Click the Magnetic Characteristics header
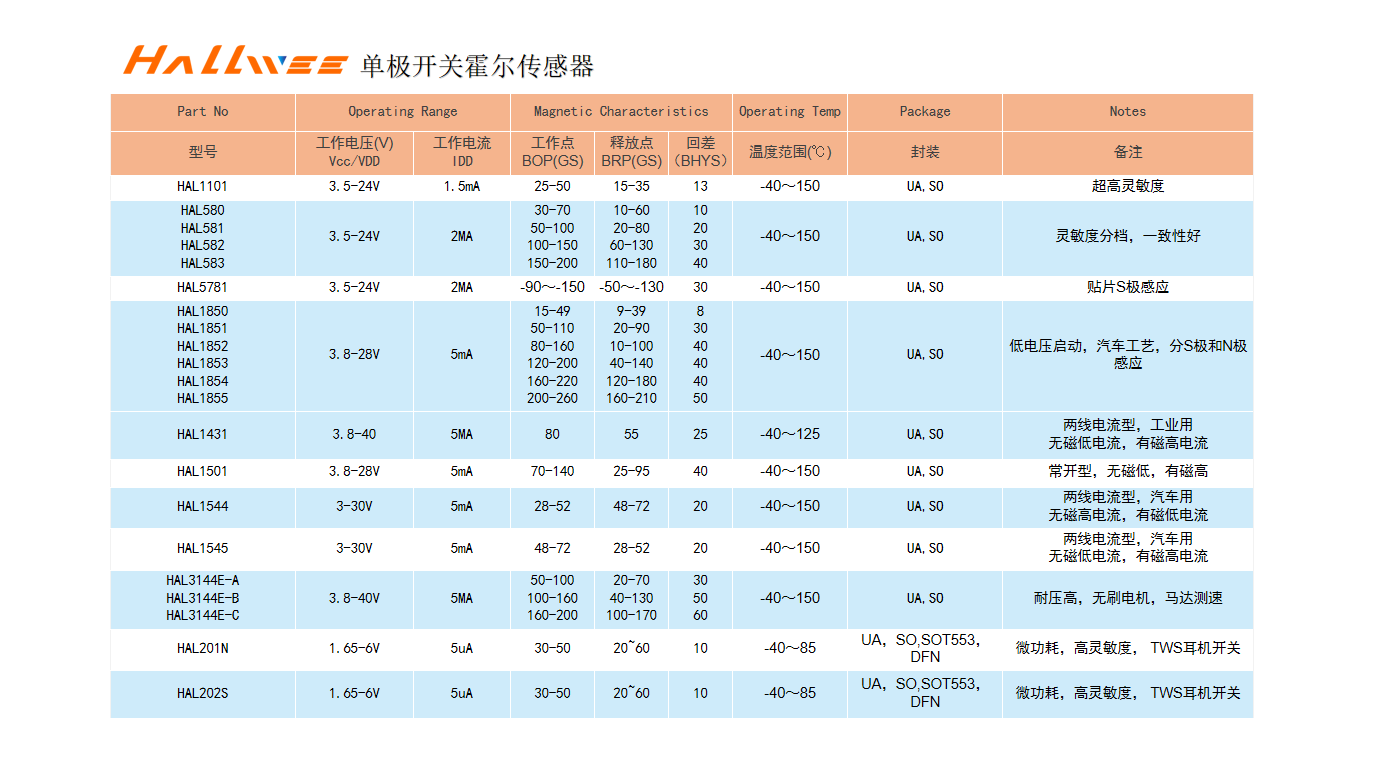The image size is (1394, 784). (621, 112)
